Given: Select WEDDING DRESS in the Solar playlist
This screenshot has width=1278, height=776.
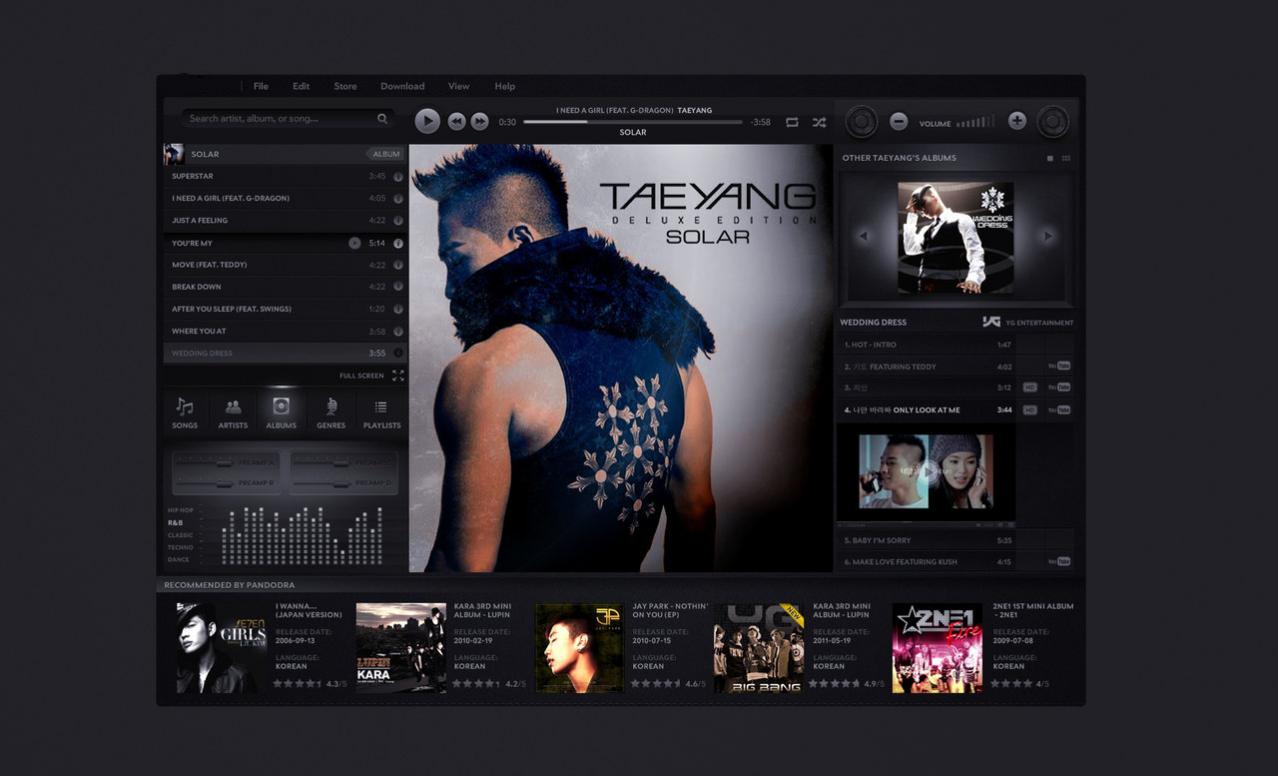Looking at the screenshot, I should pos(285,353).
